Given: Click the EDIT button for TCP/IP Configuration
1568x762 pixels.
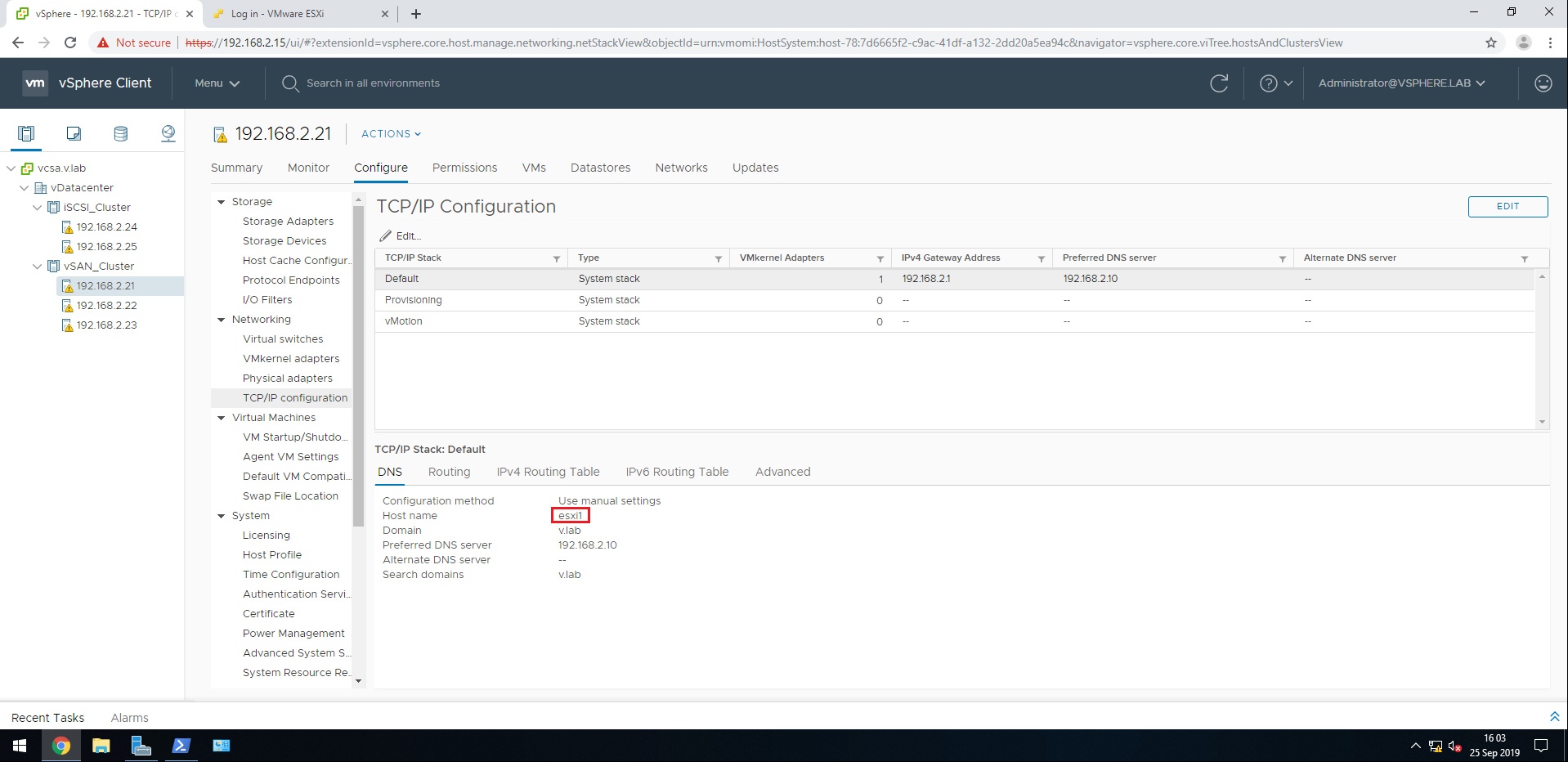Looking at the screenshot, I should pos(1507,206).
